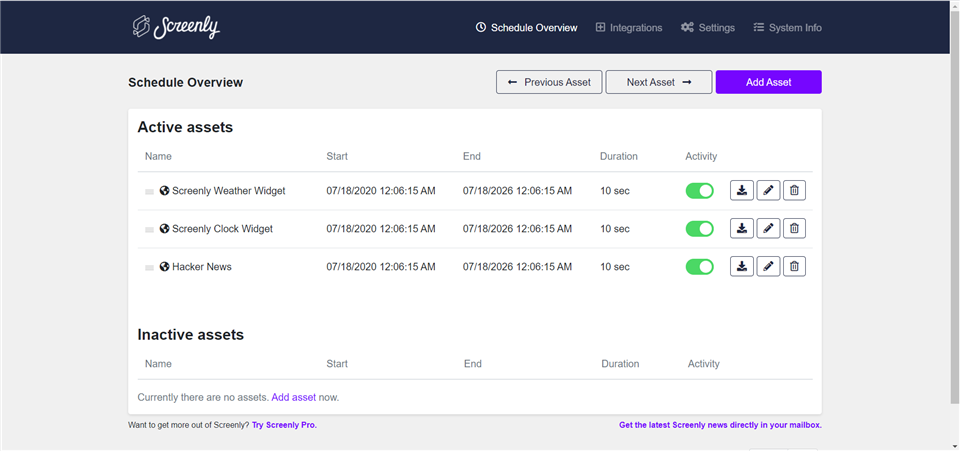Download the Screenly Weather Widget asset
This screenshot has width=960, height=451.
click(741, 190)
